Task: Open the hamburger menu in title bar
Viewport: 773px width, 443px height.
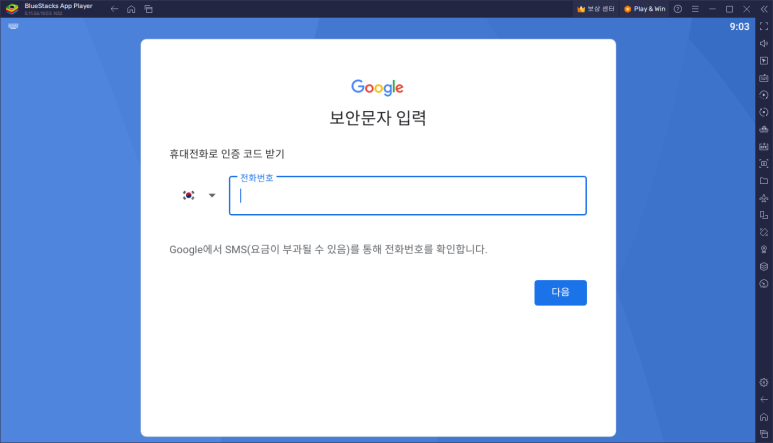Action: [x=695, y=9]
